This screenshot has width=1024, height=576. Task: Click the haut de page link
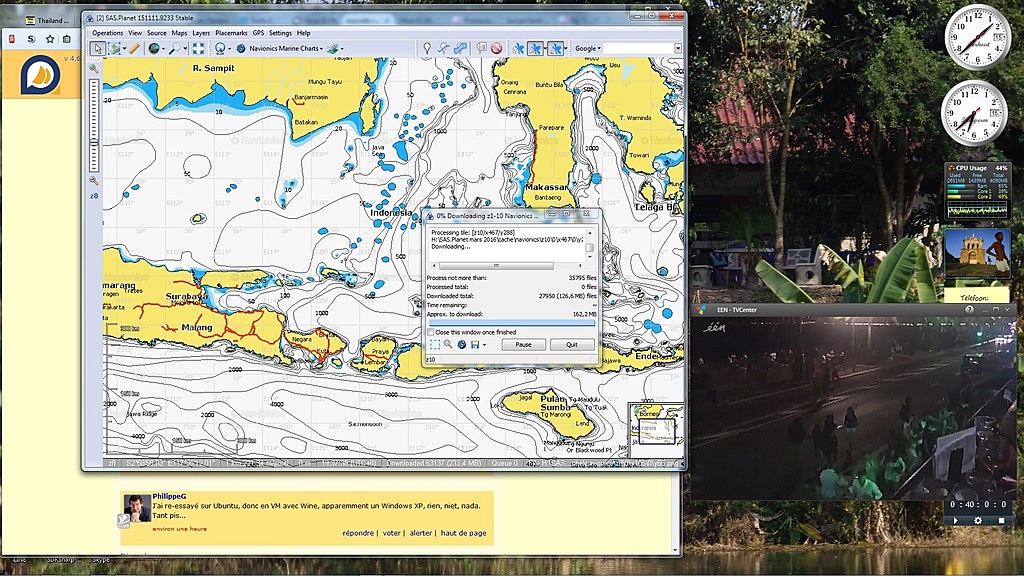tap(463, 533)
